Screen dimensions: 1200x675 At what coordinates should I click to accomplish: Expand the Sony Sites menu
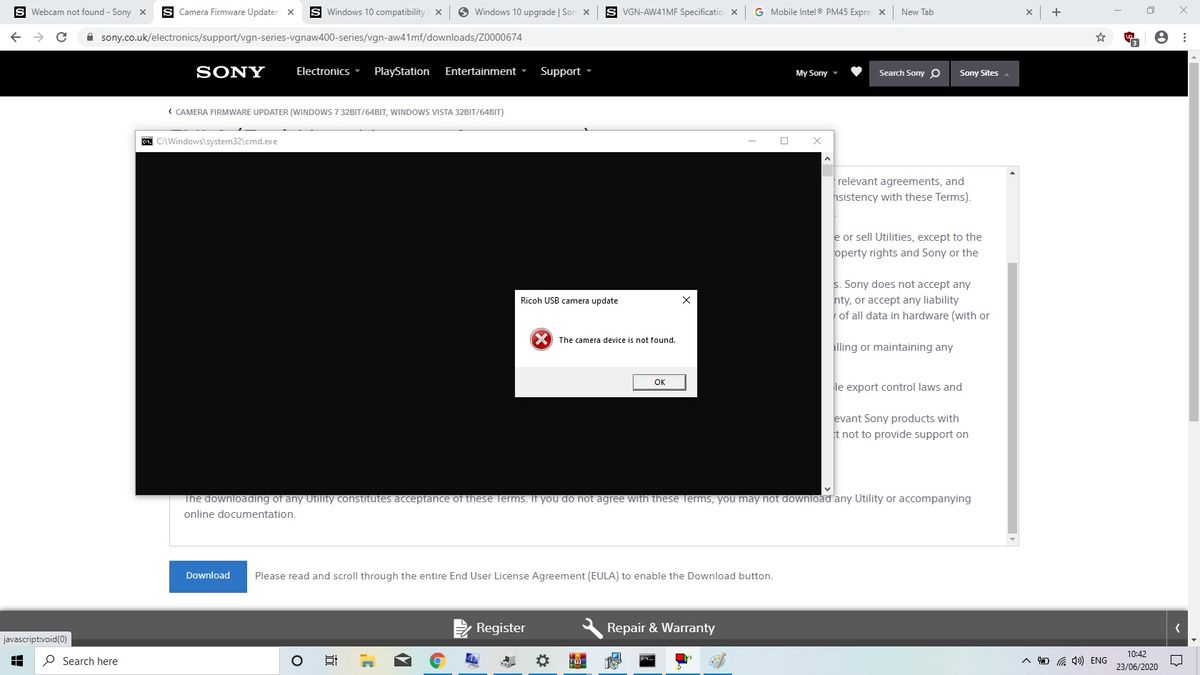pyautogui.click(x=984, y=73)
